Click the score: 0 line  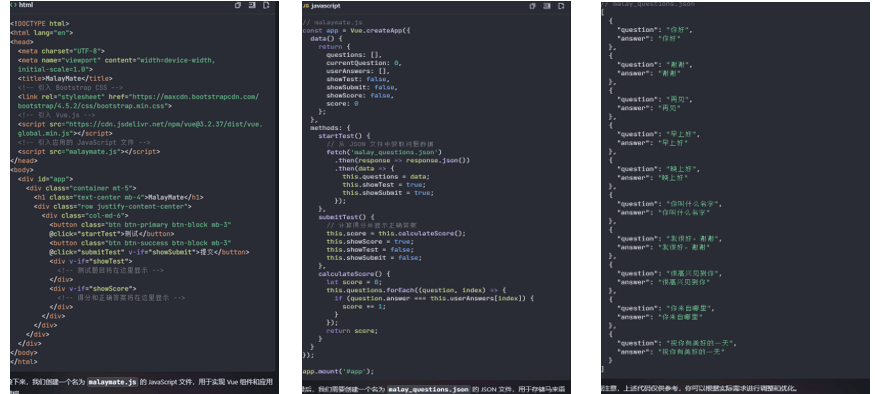click(342, 103)
